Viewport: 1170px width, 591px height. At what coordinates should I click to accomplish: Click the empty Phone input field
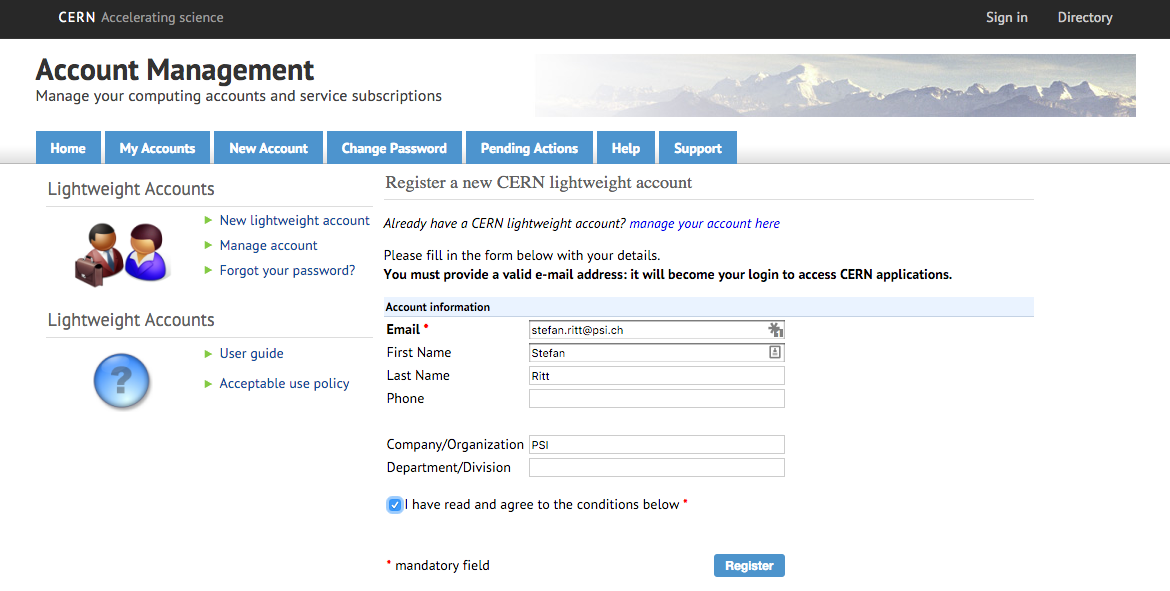(x=657, y=398)
